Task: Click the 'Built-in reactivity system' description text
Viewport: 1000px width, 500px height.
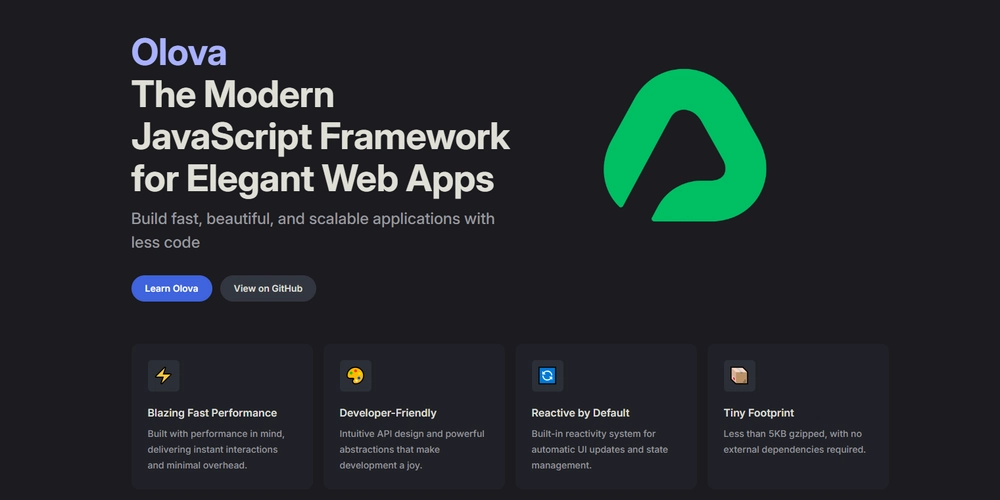Action: point(599,450)
